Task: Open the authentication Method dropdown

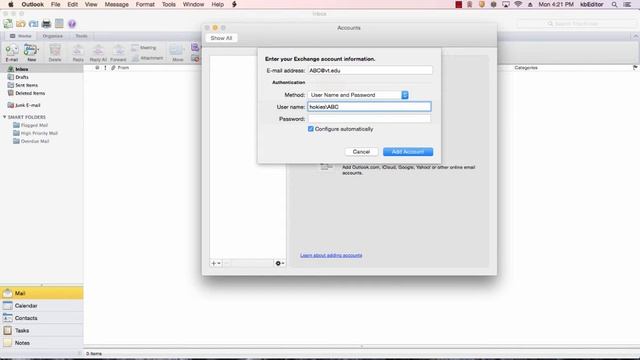Action: (x=358, y=95)
